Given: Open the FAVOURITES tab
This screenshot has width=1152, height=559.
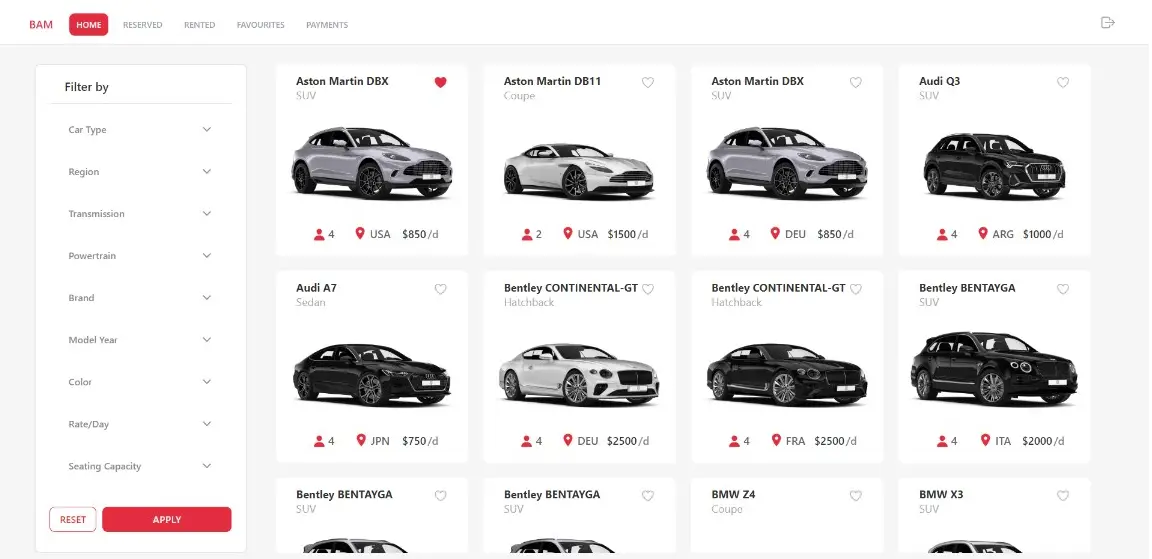Looking at the screenshot, I should [x=261, y=25].
